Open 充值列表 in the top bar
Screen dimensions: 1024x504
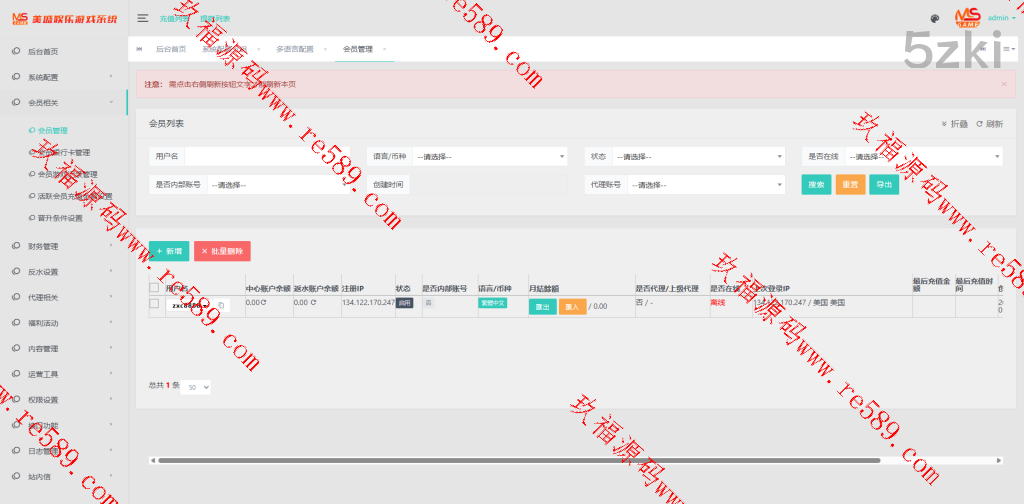pyautogui.click(x=173, y=19)
